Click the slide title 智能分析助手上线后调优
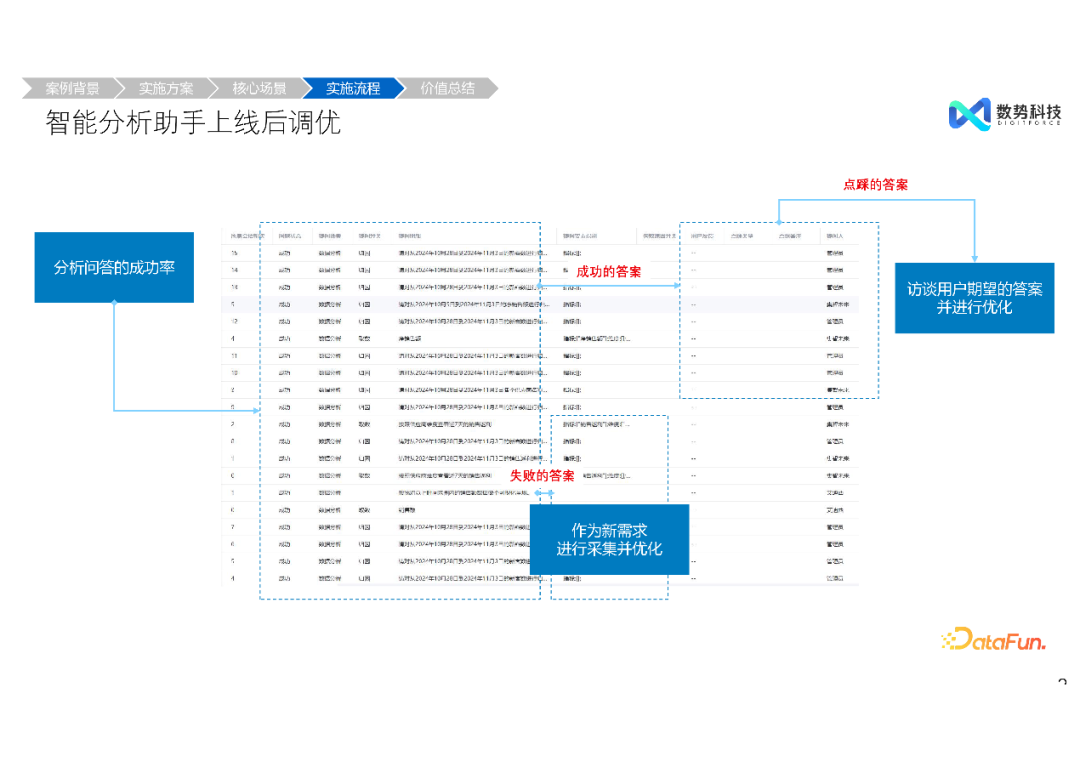1080x762 pixels. tap(190, 124)
